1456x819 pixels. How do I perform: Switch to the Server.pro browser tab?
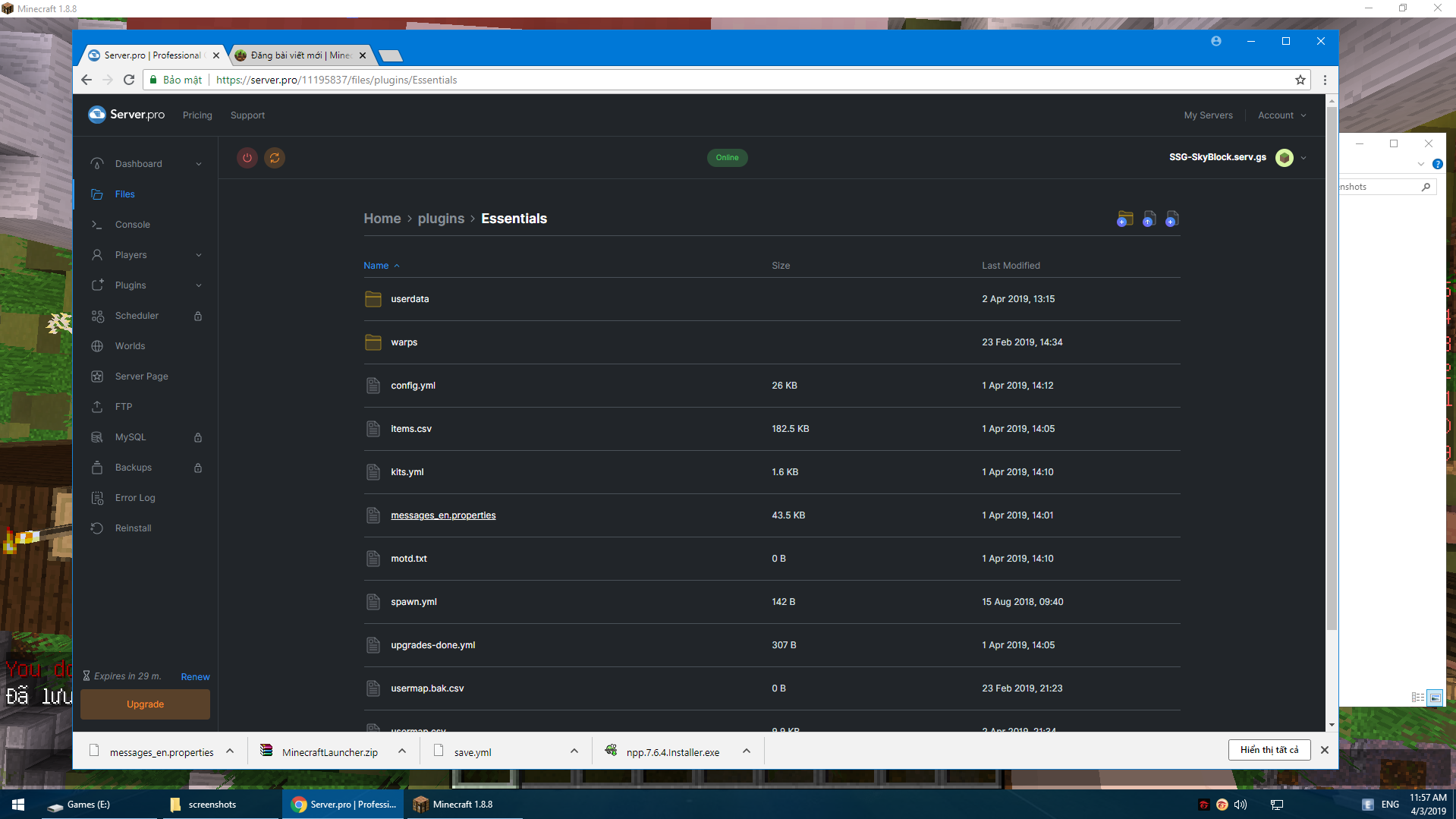[x=153, y=55]
